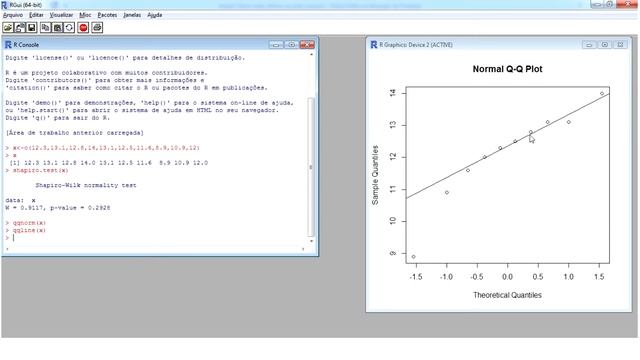Open the Editar menu
The width and height of the screenshot is (640, 360).
[x=36, y=15]
